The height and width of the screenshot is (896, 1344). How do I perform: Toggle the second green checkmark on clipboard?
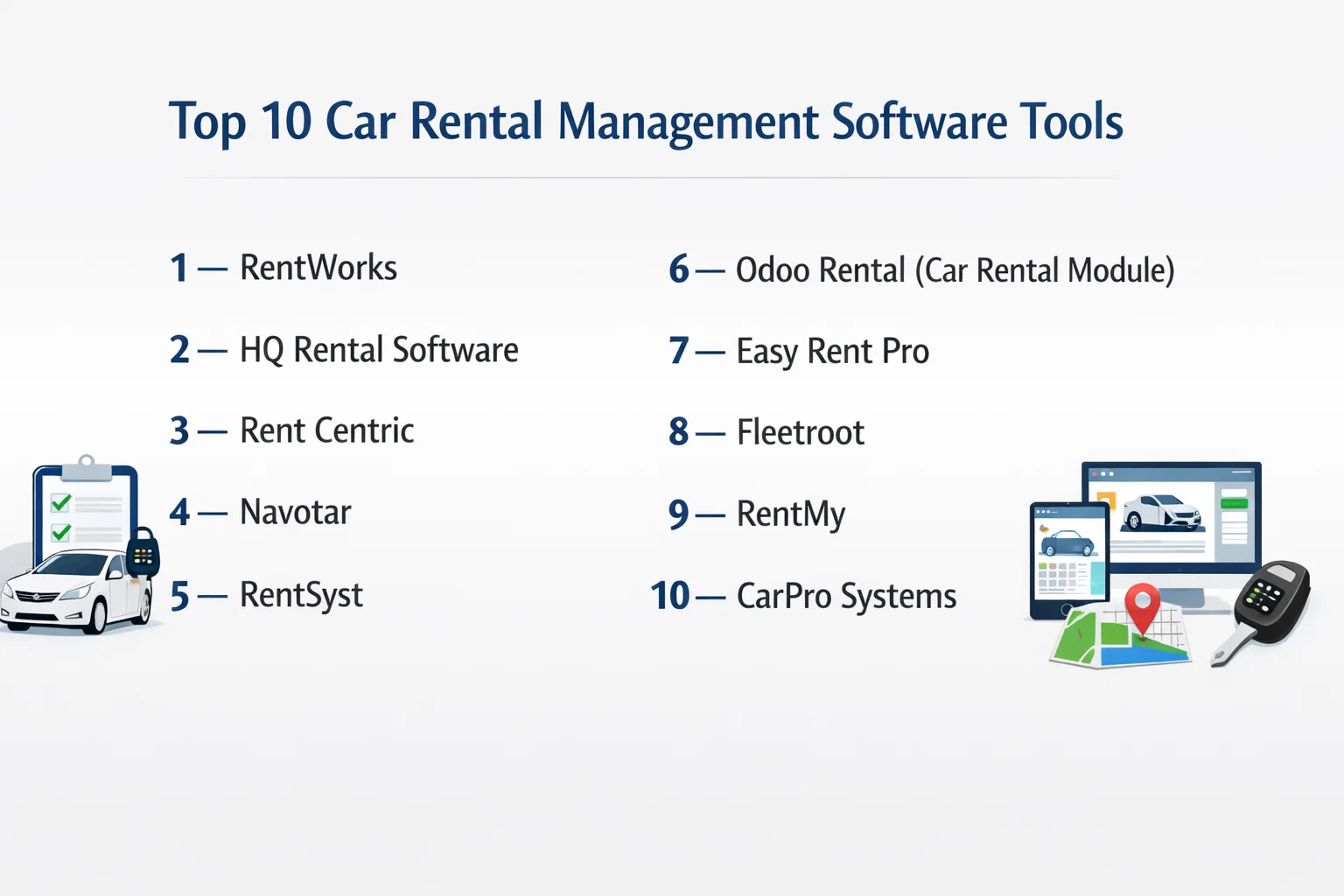pos(61,532)
